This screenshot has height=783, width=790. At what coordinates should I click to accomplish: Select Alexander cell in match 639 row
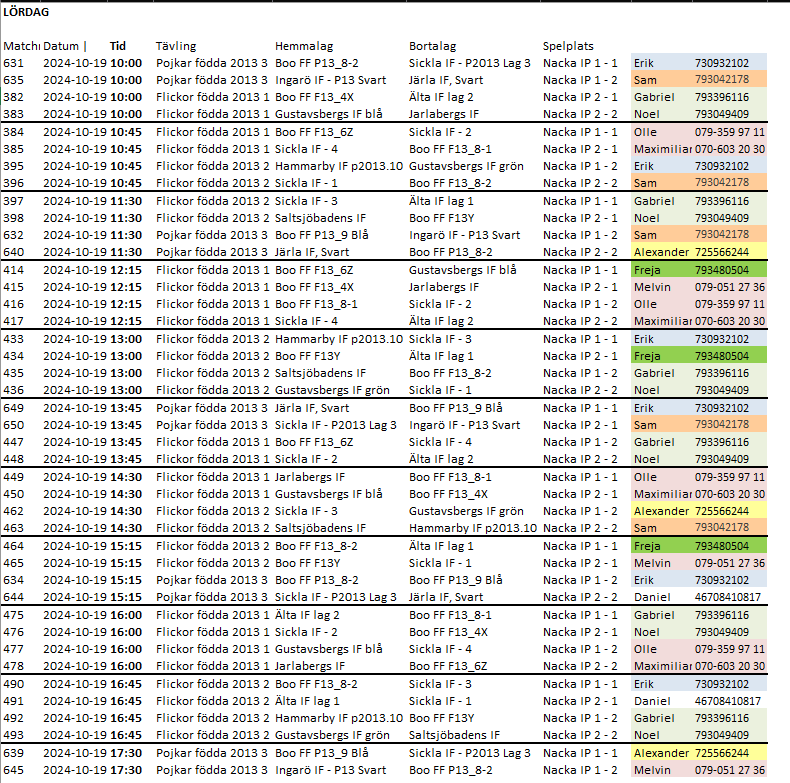tap(661, 753)
